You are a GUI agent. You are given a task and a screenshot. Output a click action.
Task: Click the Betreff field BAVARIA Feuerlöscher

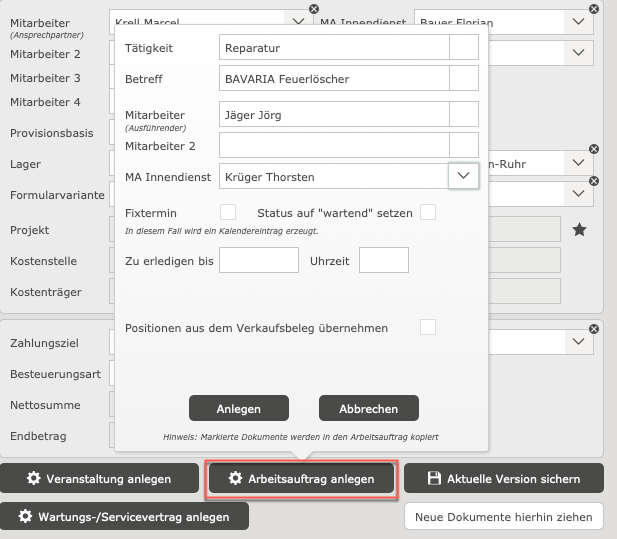(x=334, y=78)
